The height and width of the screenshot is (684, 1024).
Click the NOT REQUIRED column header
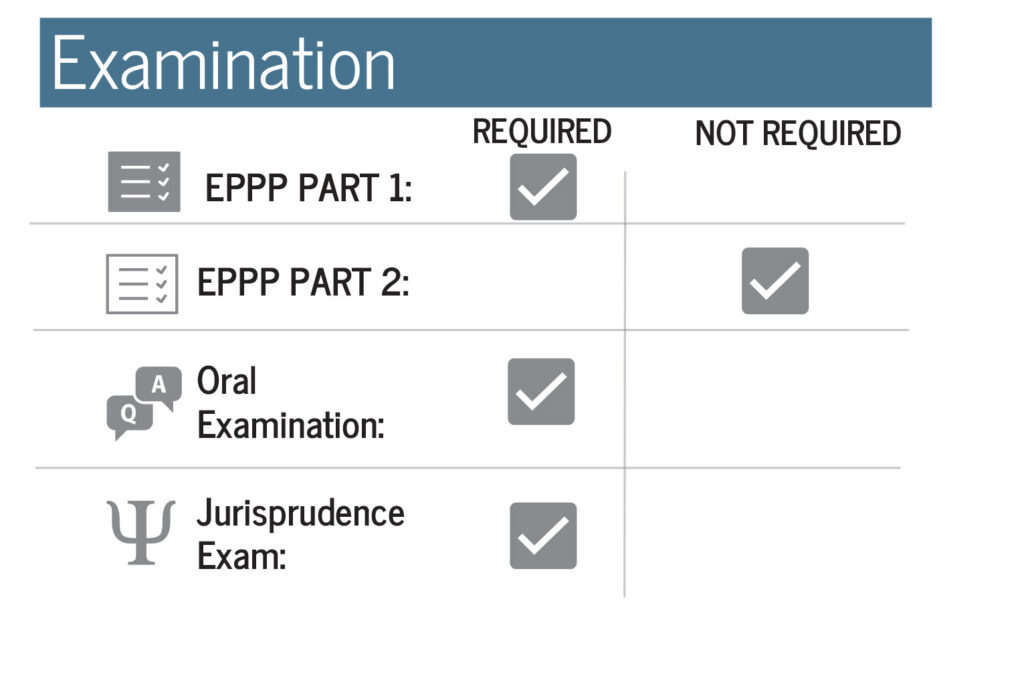point(798,133)
